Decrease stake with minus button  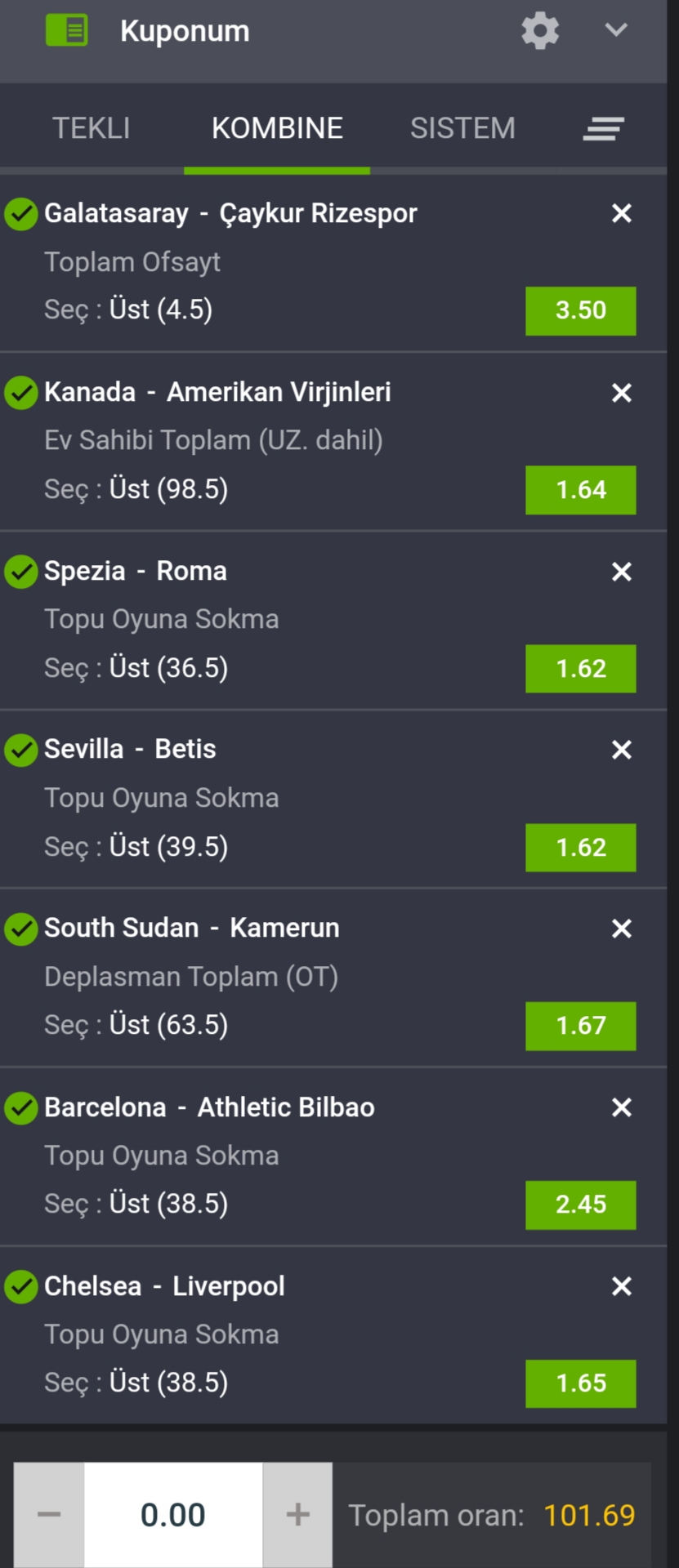point(49,1515)
